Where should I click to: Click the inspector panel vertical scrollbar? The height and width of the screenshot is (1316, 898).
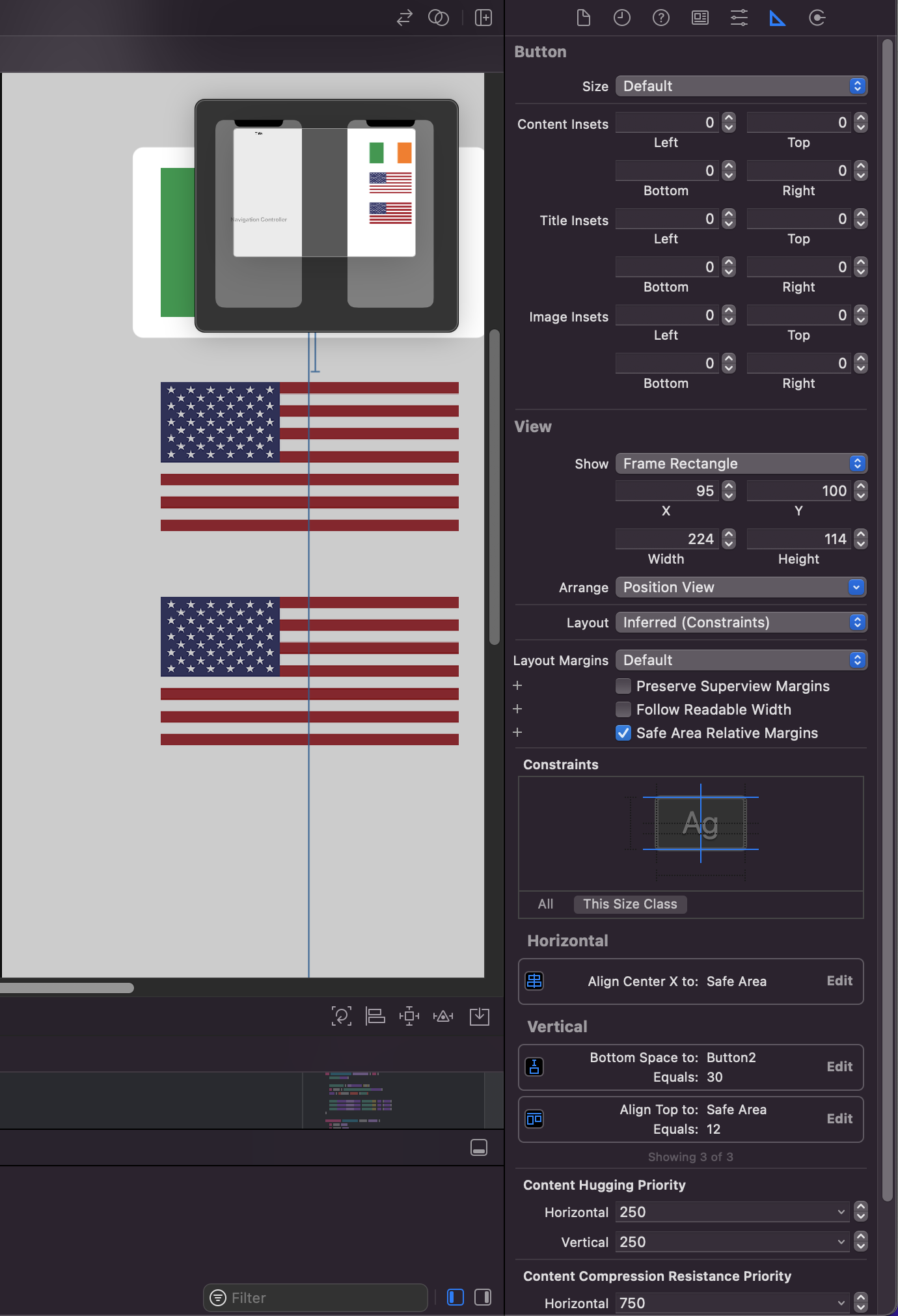(x=888, y=620)
